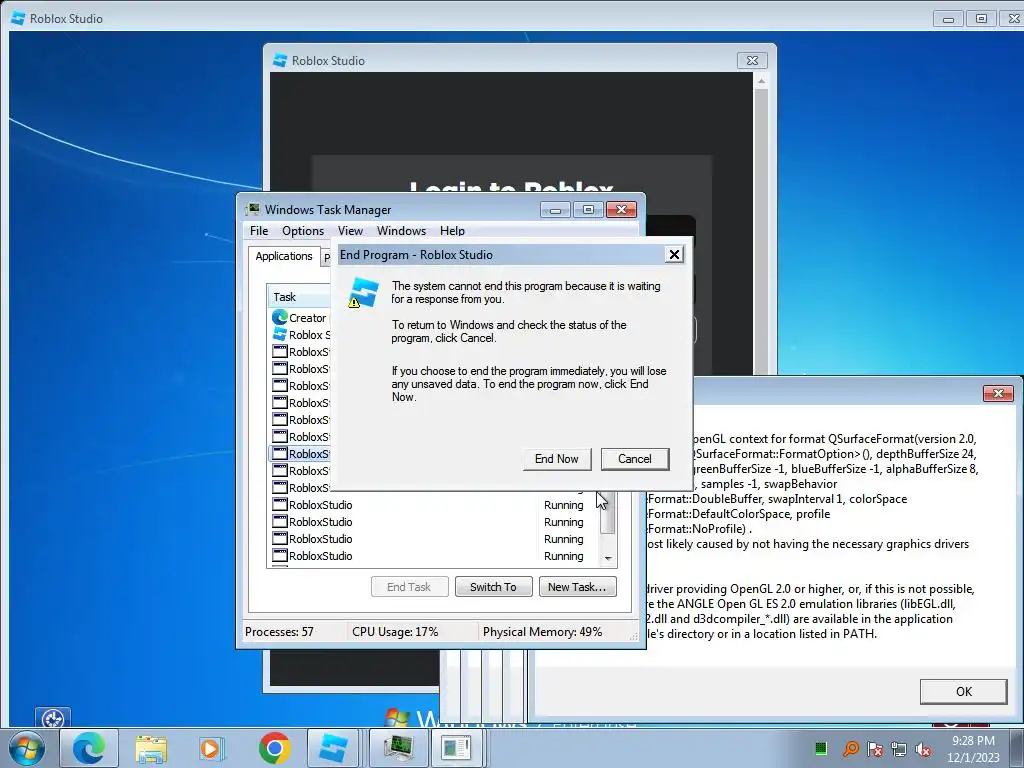Click scroll-up arrow in Roblox Studio login window
The height and width of the screenshot is (768, 1024).
(761, 80)
